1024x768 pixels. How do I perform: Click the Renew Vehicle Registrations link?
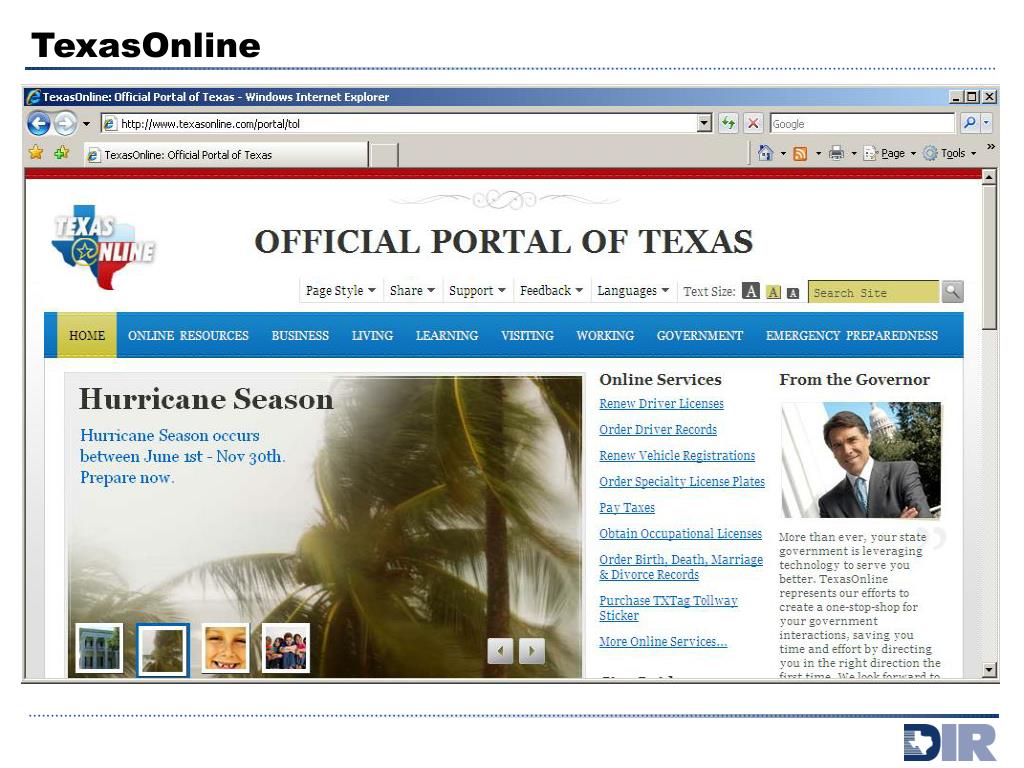click(x=677, y=456)
